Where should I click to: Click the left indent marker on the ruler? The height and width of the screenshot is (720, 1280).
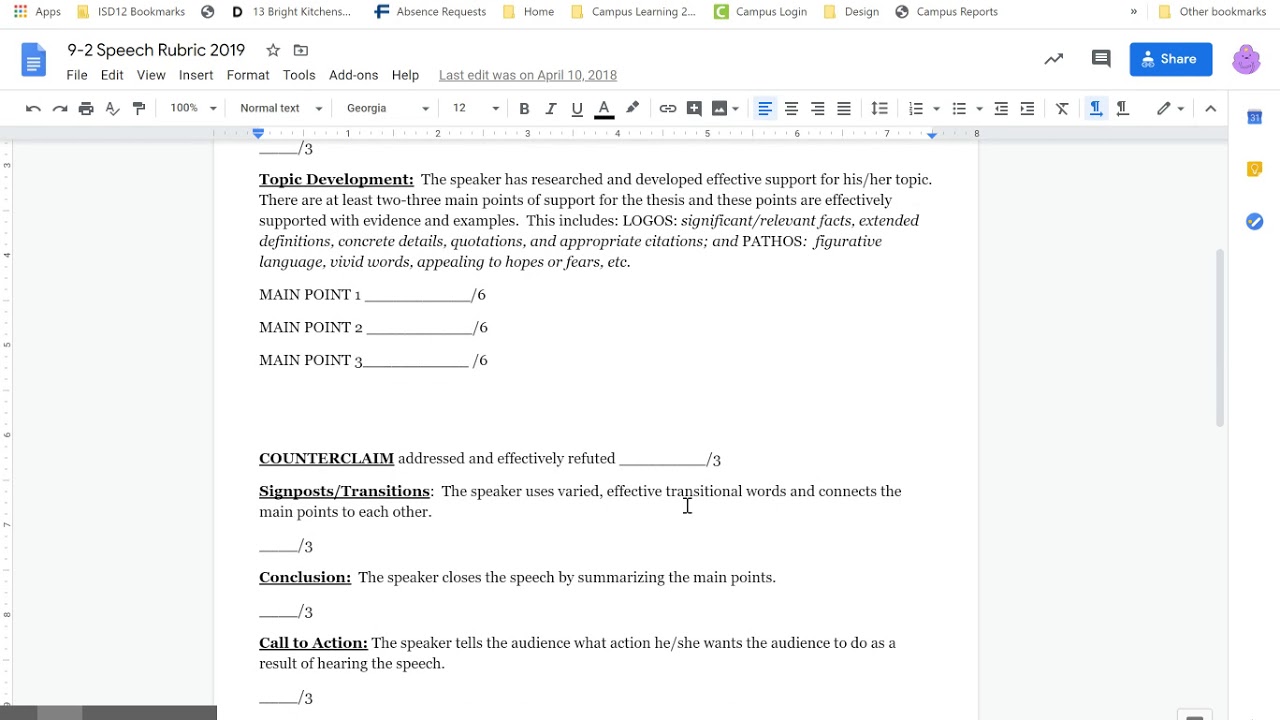coord(258,134)
